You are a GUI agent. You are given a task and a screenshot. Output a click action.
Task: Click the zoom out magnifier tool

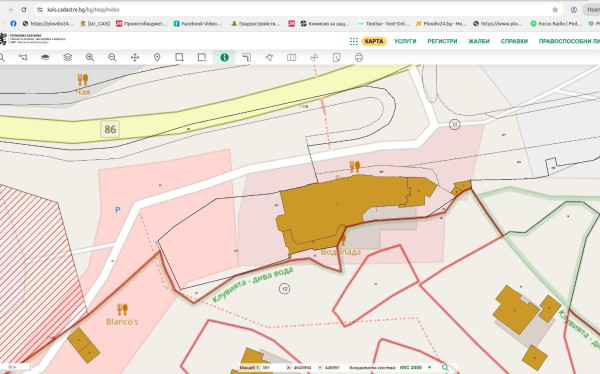(112, 57)
